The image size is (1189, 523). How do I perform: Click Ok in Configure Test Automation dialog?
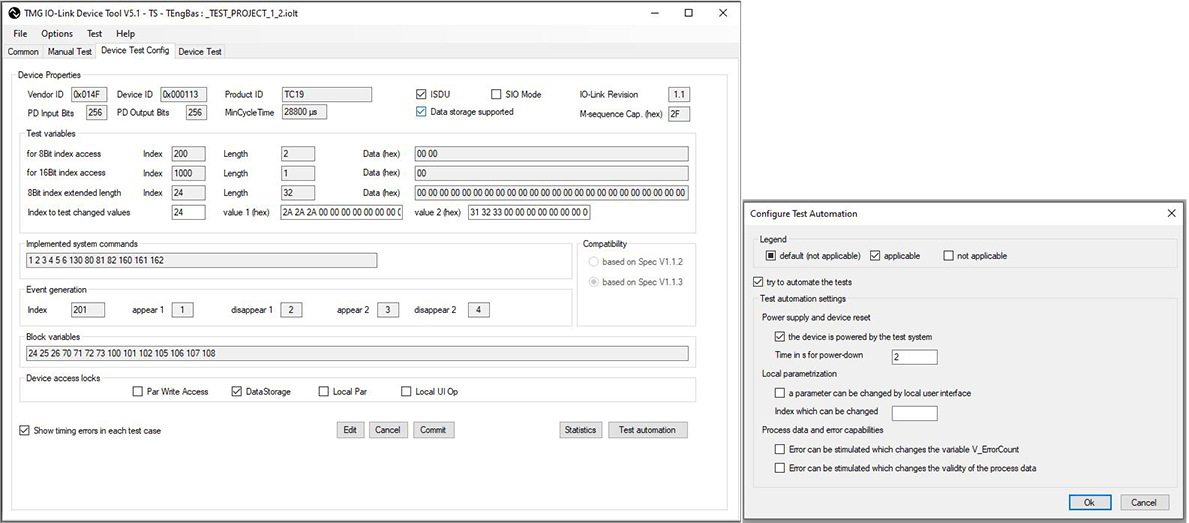click(1090, 503)
